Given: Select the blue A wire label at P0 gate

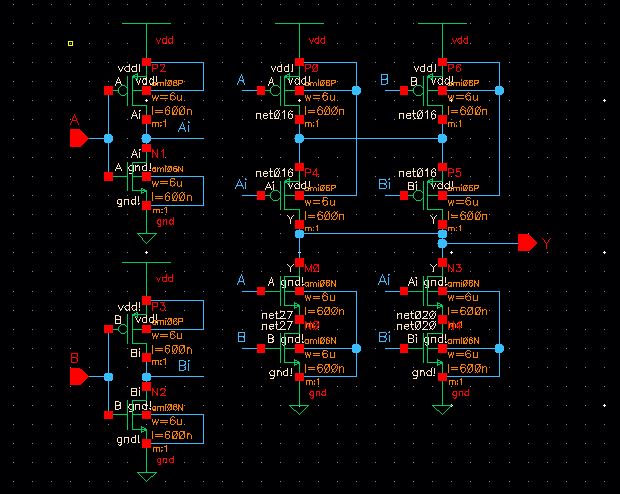Looking at the screenshot, I should (x=241, y=80).
